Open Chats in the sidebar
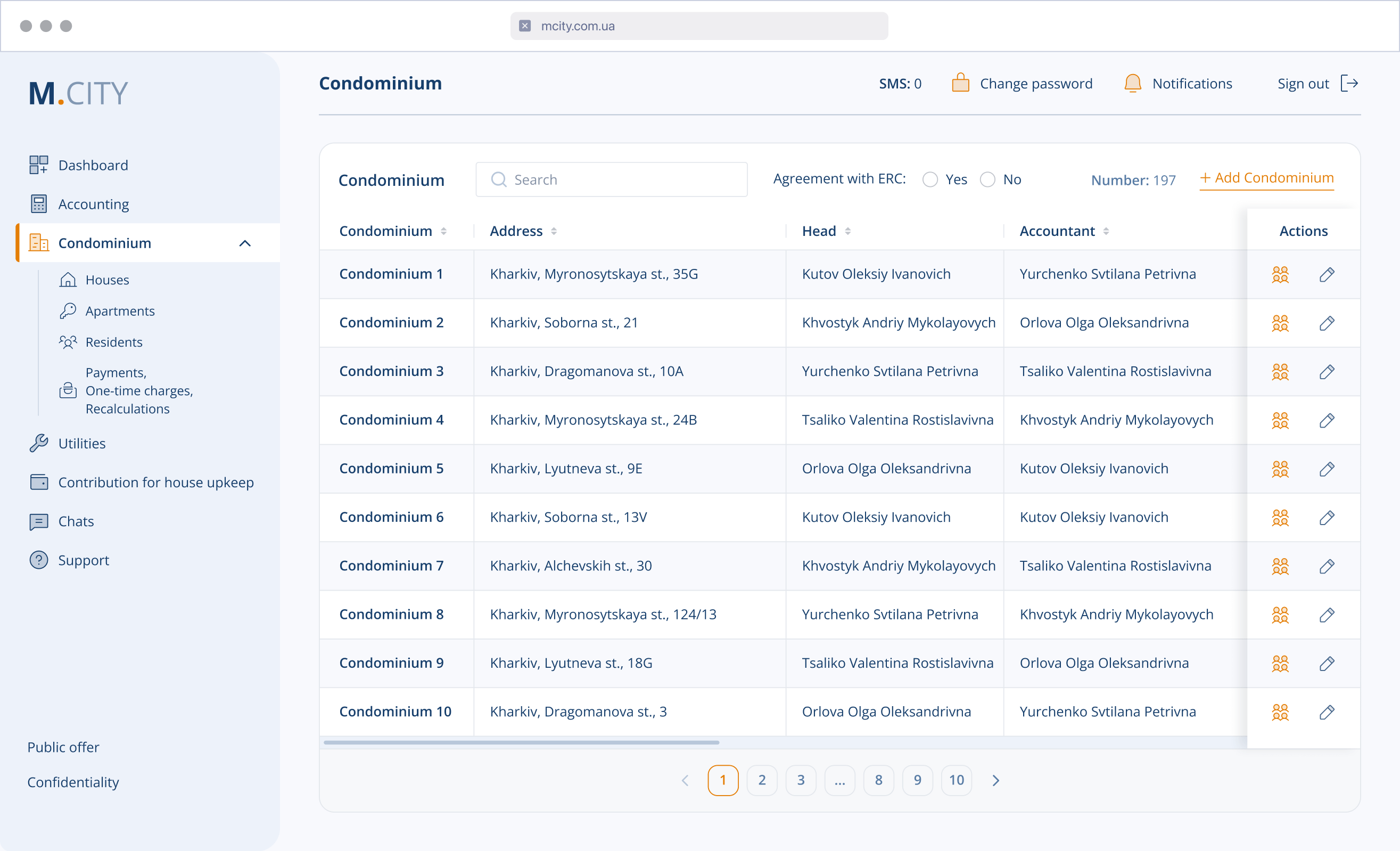This screenshot has width=1400, height=851. [x=76, y=521]
